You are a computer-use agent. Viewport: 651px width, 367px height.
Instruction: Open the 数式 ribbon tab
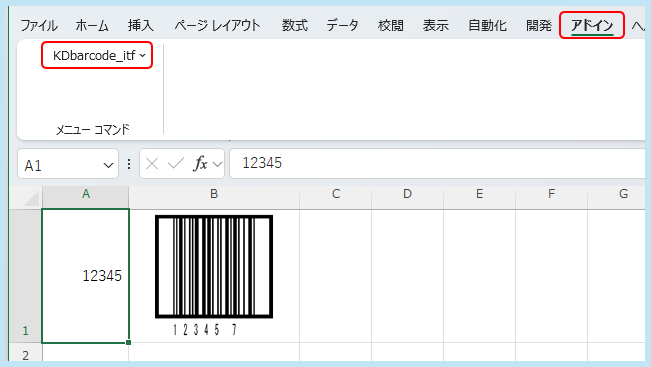pos(294,25)
